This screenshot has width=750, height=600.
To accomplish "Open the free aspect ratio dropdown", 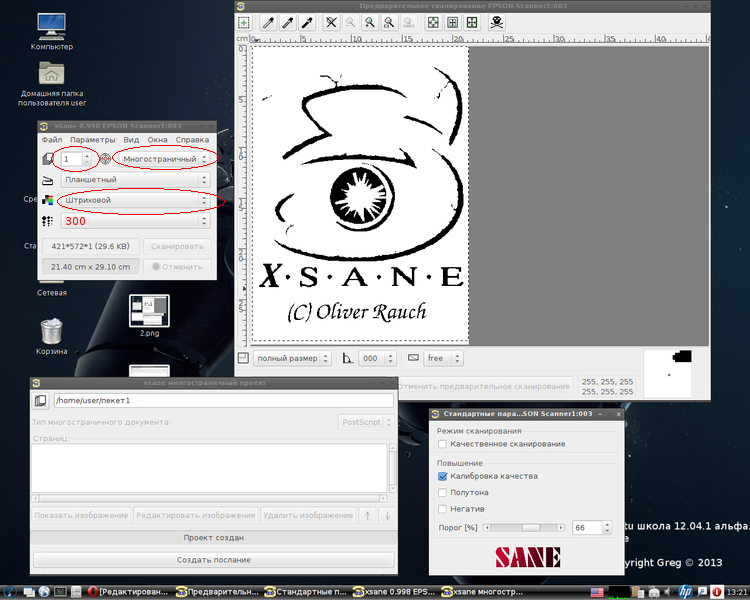I will point(443,358).
